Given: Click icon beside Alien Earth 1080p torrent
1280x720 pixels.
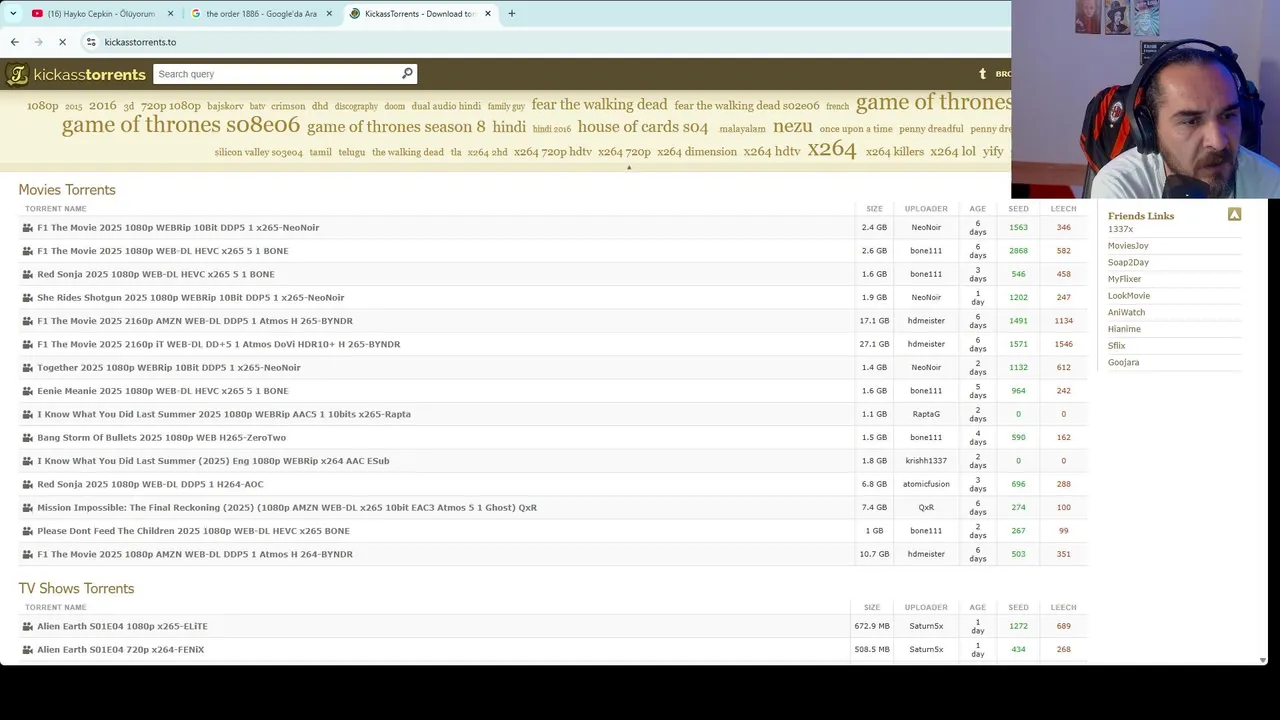Looking at the screenshot, I should pos(28,626).
